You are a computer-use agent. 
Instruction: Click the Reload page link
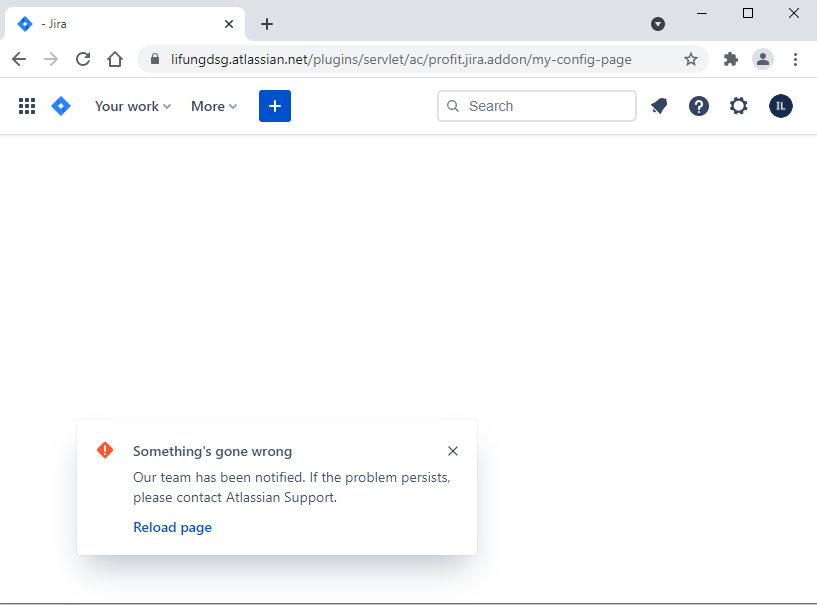(172, 526)
